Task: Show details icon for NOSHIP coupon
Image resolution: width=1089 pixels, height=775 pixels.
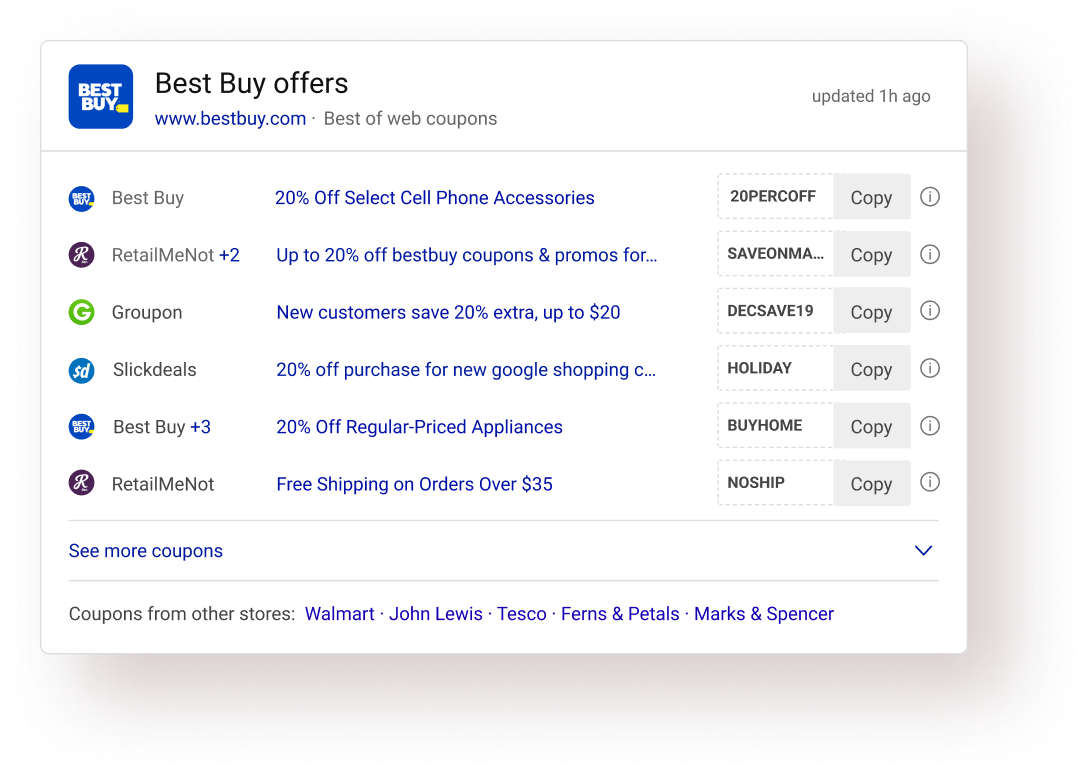Action: click(930, 483)
